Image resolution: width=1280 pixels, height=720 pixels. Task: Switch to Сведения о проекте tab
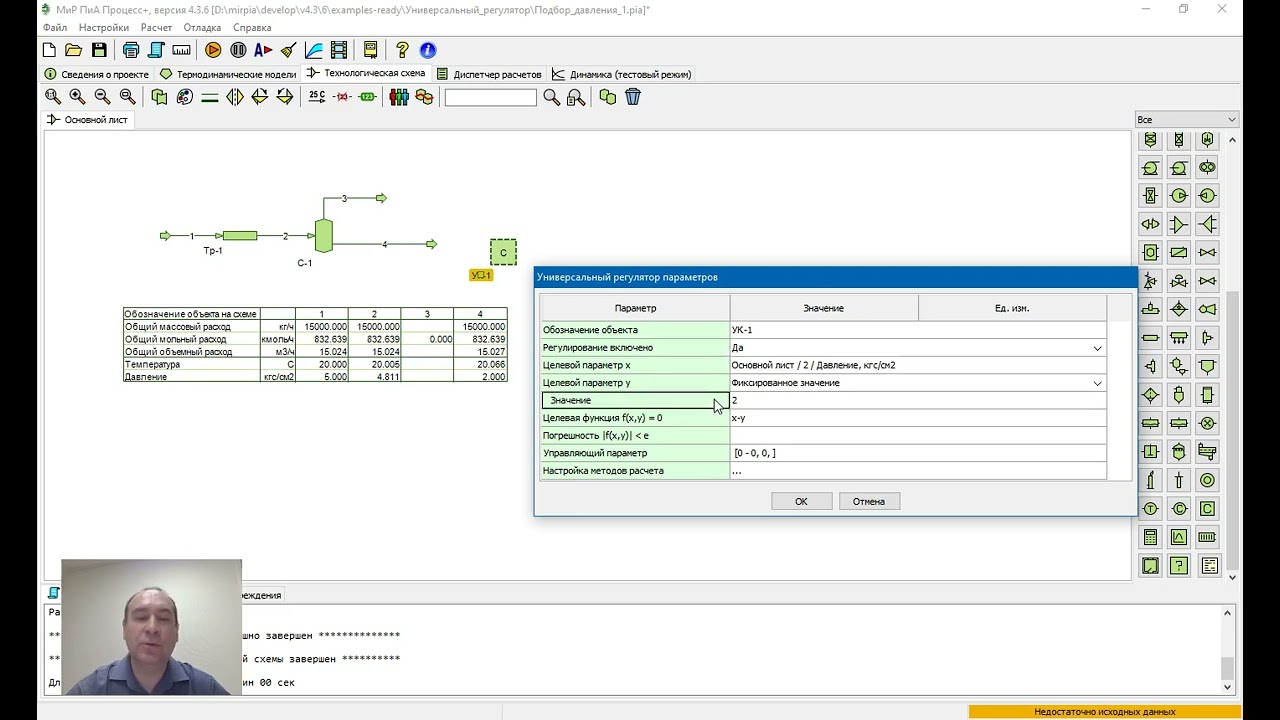click(x=97, y=74)
